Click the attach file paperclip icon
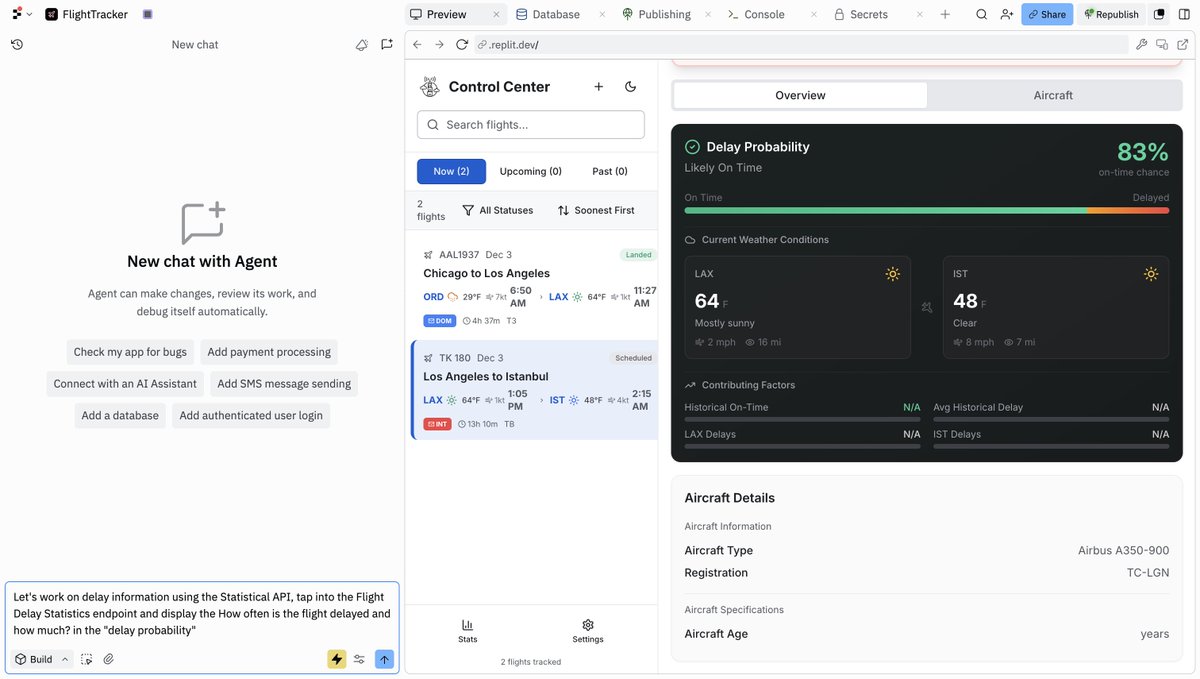 109,659
